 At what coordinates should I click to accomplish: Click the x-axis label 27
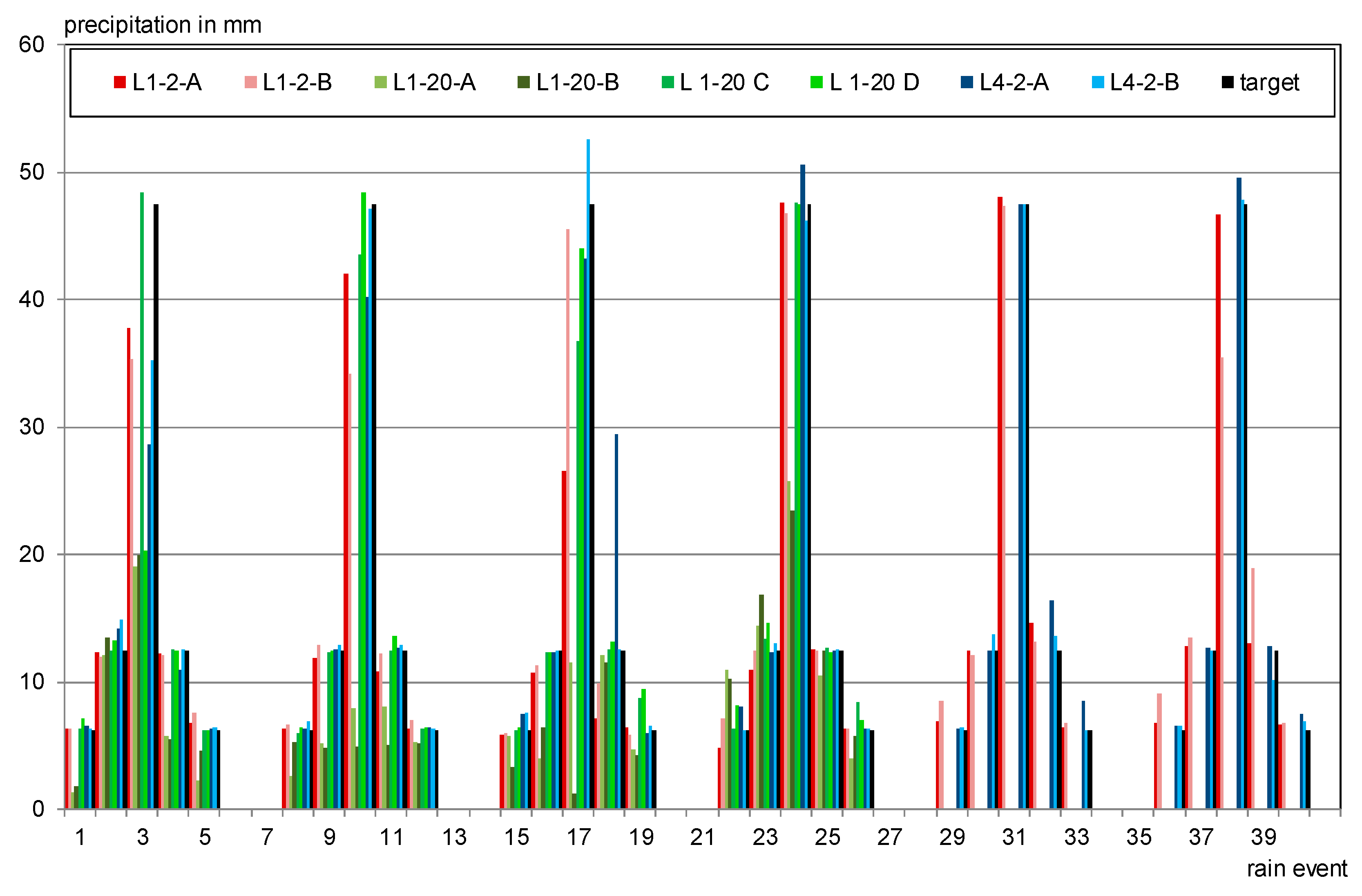[889, 838]
